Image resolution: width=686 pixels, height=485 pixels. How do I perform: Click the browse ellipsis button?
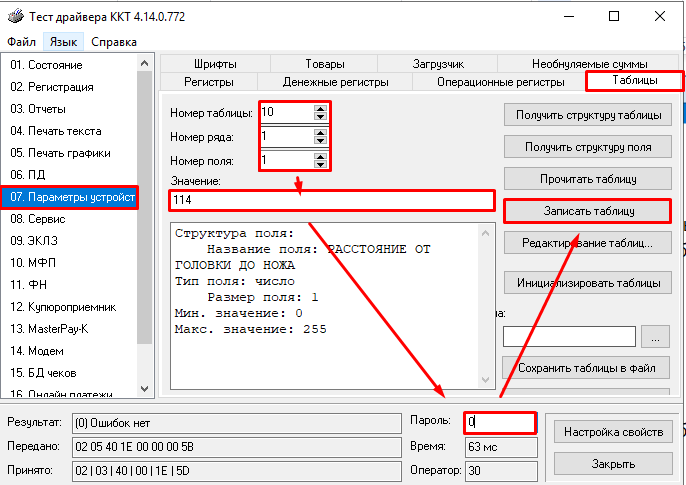(655, 337)
